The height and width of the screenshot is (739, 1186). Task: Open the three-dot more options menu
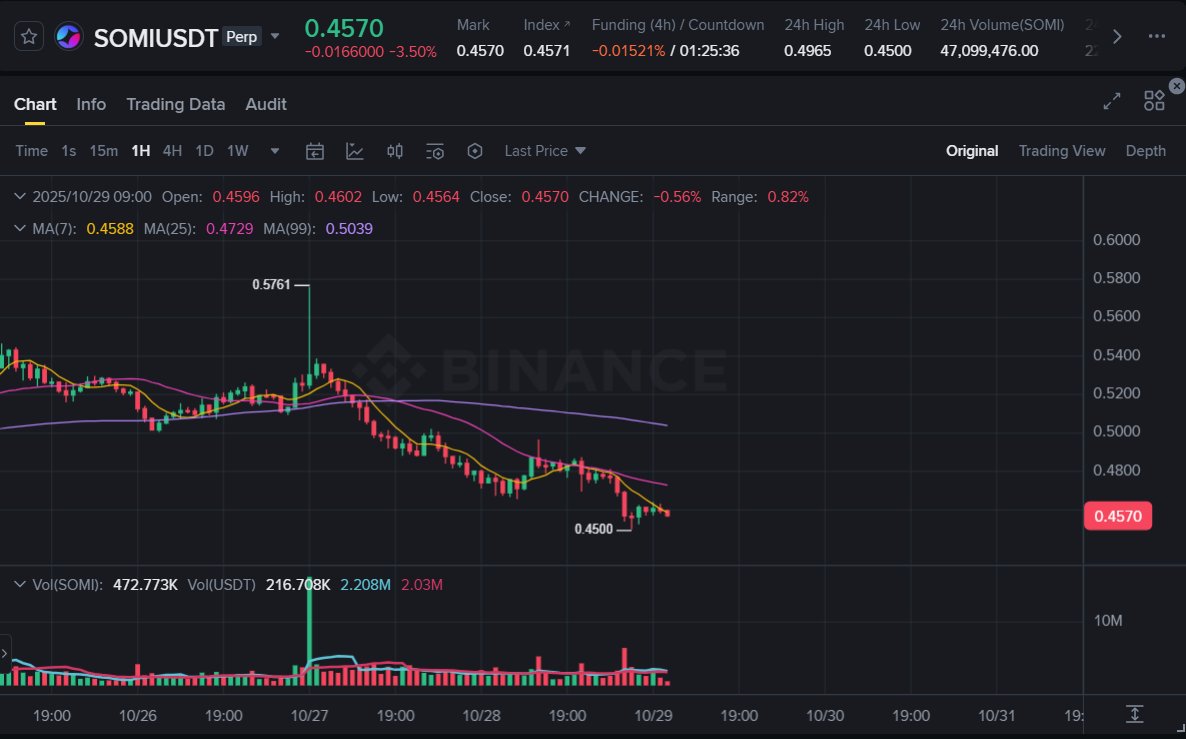[x=1157, y=36]
